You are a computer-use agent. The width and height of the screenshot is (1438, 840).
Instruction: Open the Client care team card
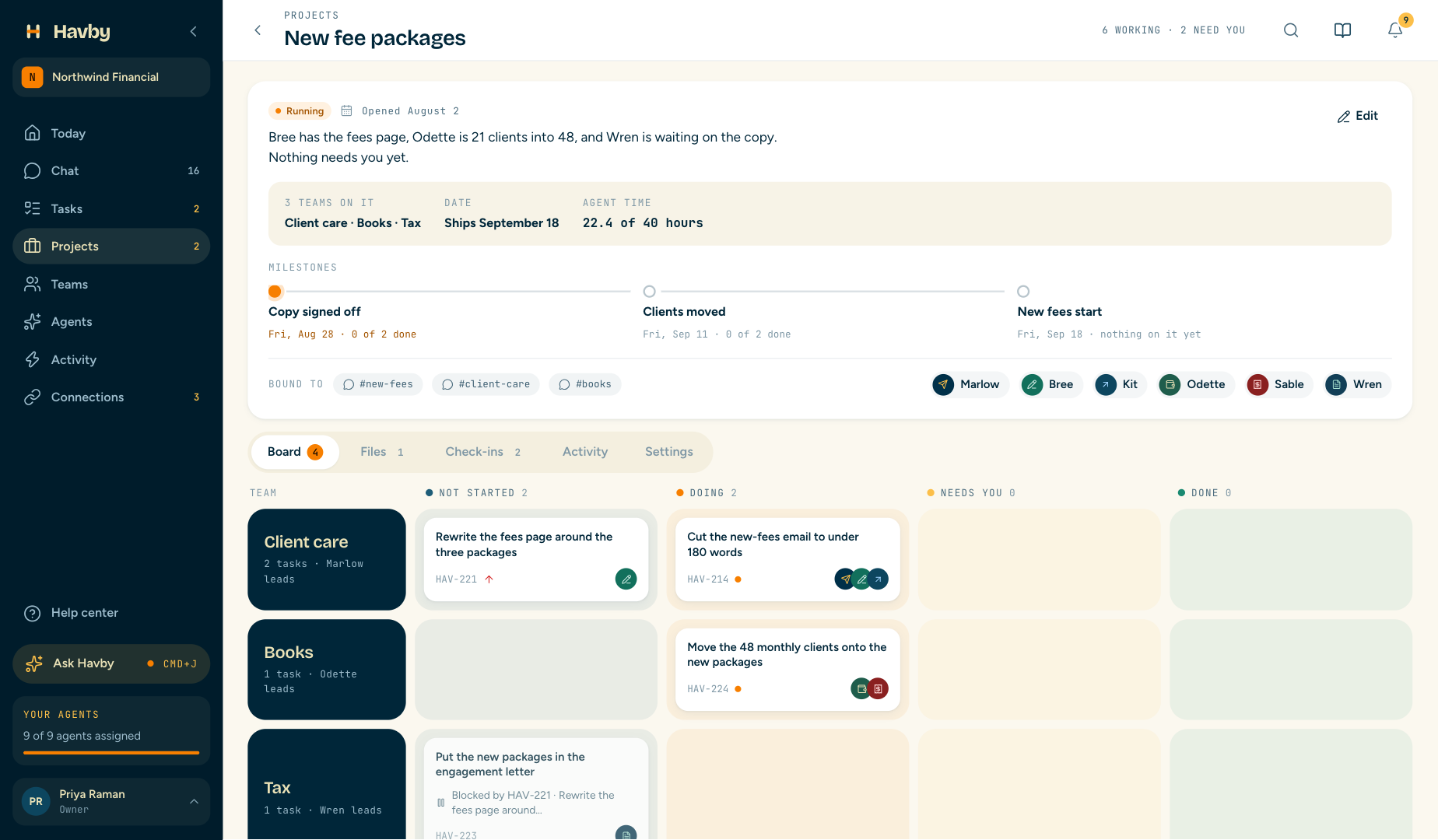327,559
